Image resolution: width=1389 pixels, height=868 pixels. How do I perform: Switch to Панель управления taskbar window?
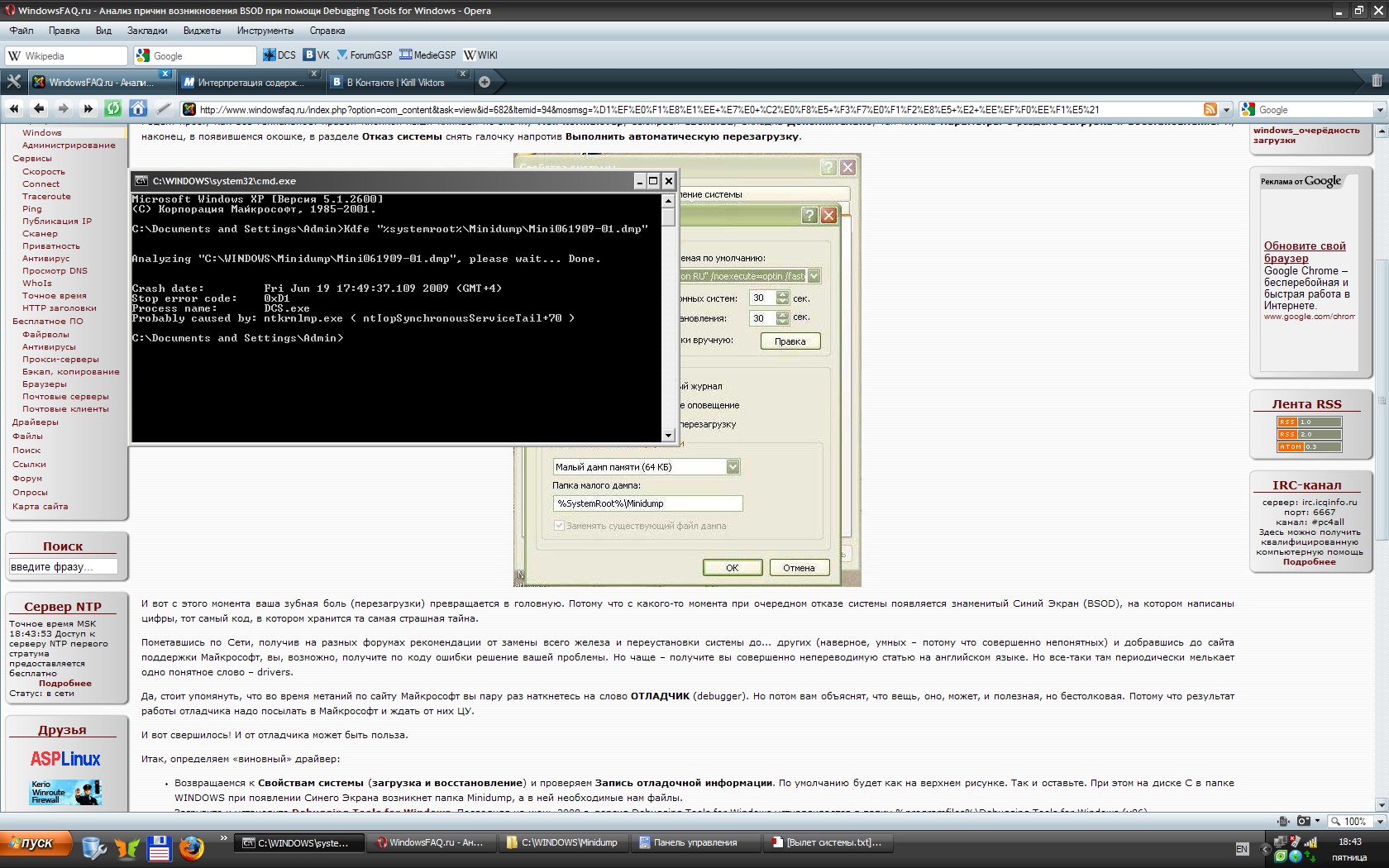pos(695,842)
